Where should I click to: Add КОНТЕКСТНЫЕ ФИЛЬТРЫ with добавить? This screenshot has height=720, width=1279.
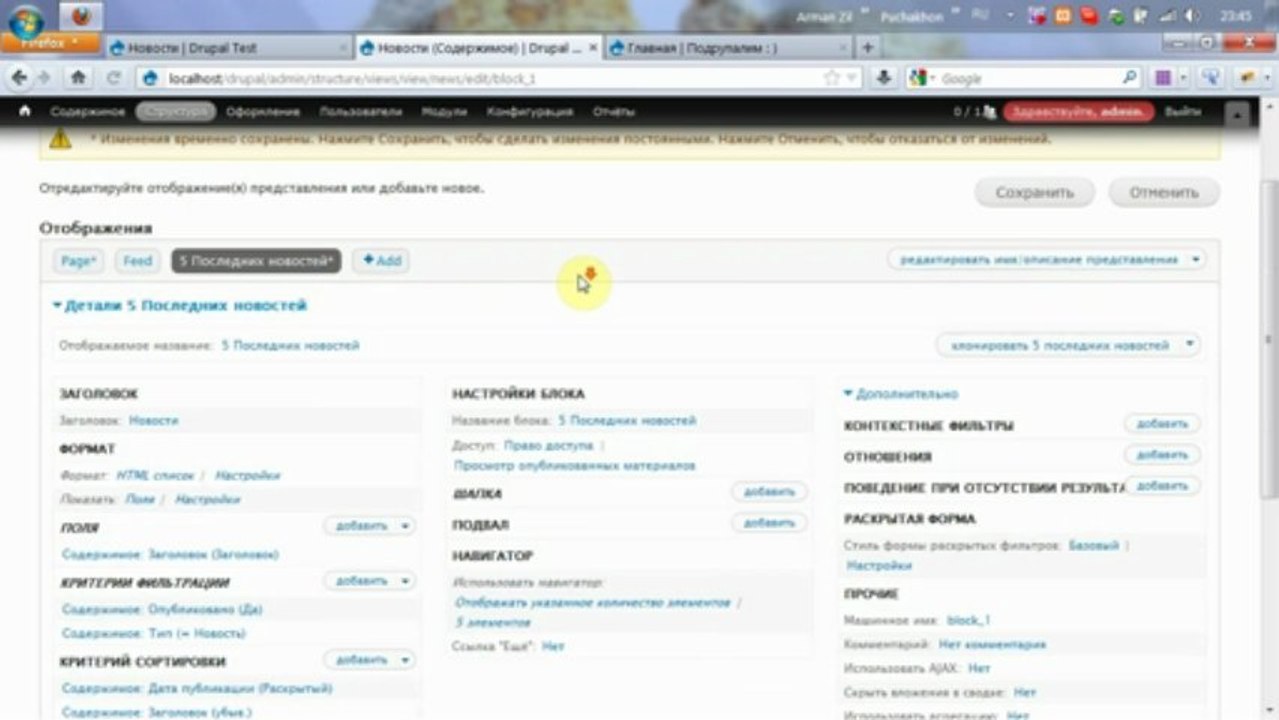coord(1162,424)
